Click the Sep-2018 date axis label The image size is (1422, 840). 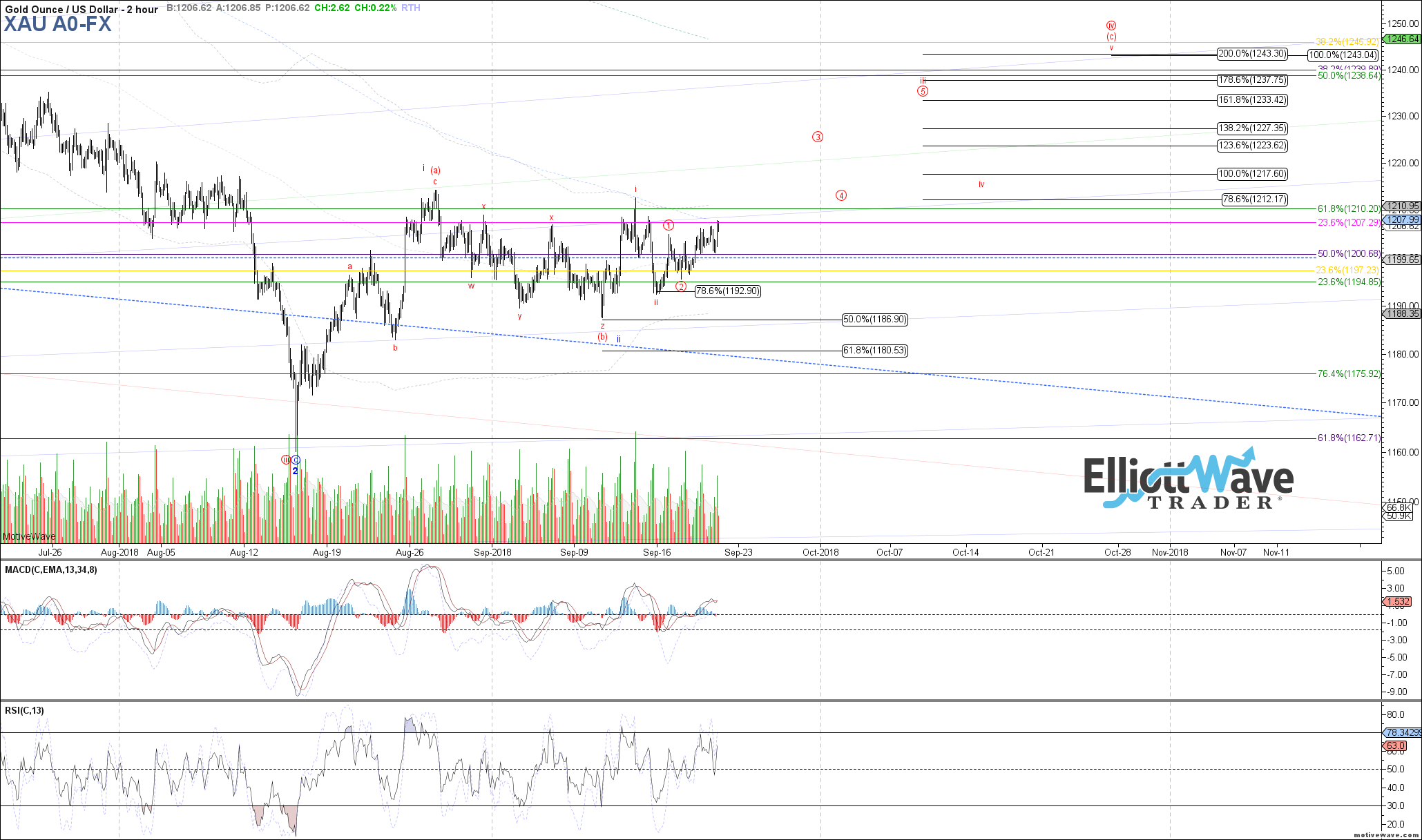coord(492,552)
